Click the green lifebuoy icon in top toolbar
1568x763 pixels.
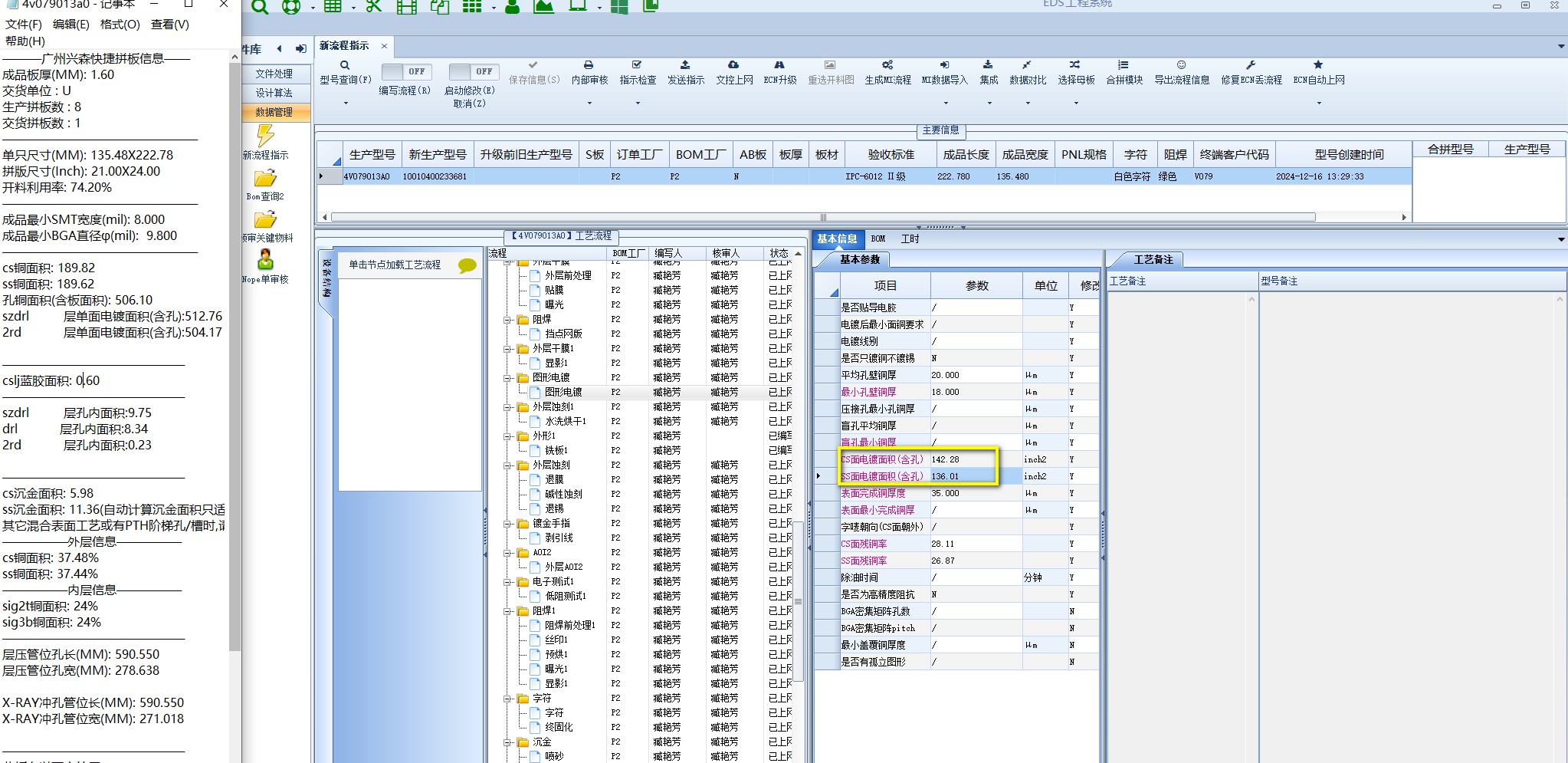(x=291, y=6)
